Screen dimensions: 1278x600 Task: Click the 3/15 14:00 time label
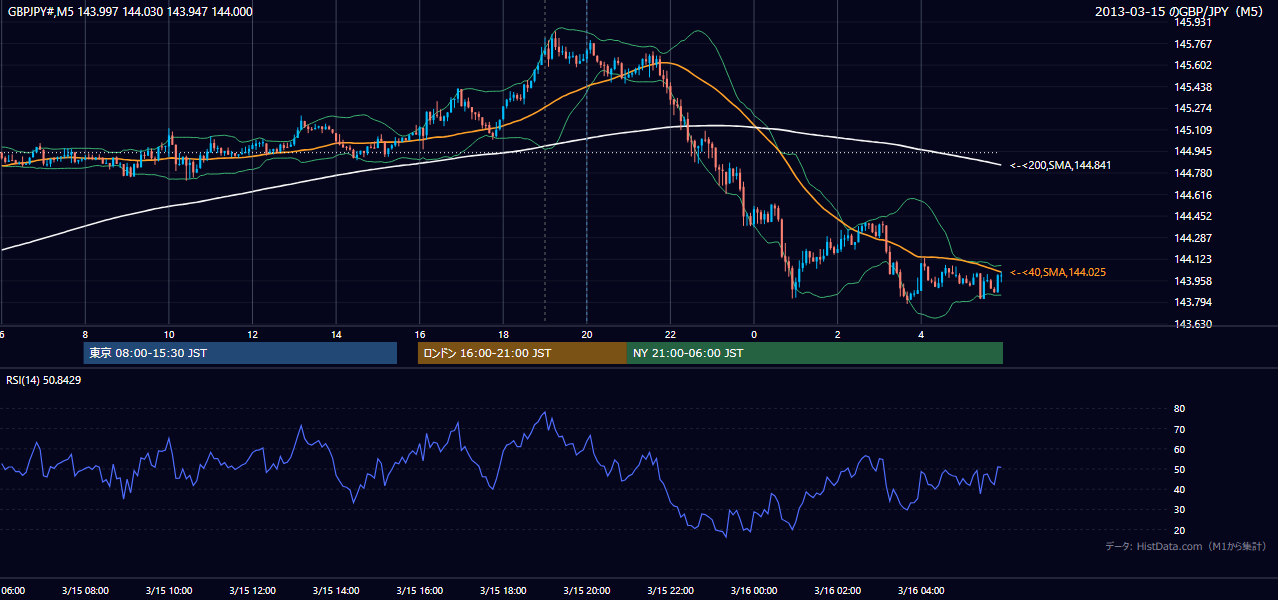(335, 590)
